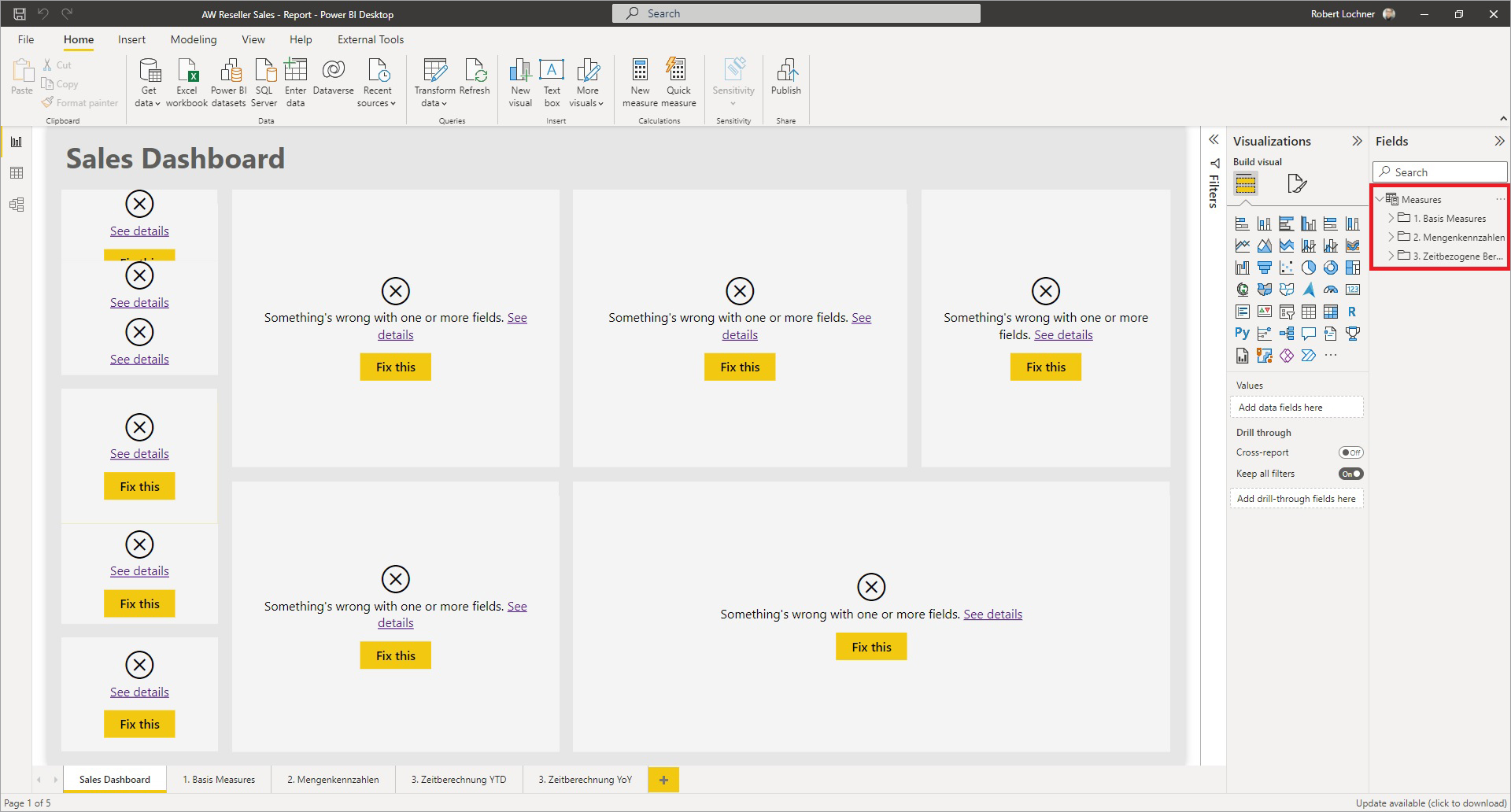Viewport: 1511px width, 812px height.
Task: Enable the Cross-report drill through switch
Action: point(1350,452)
